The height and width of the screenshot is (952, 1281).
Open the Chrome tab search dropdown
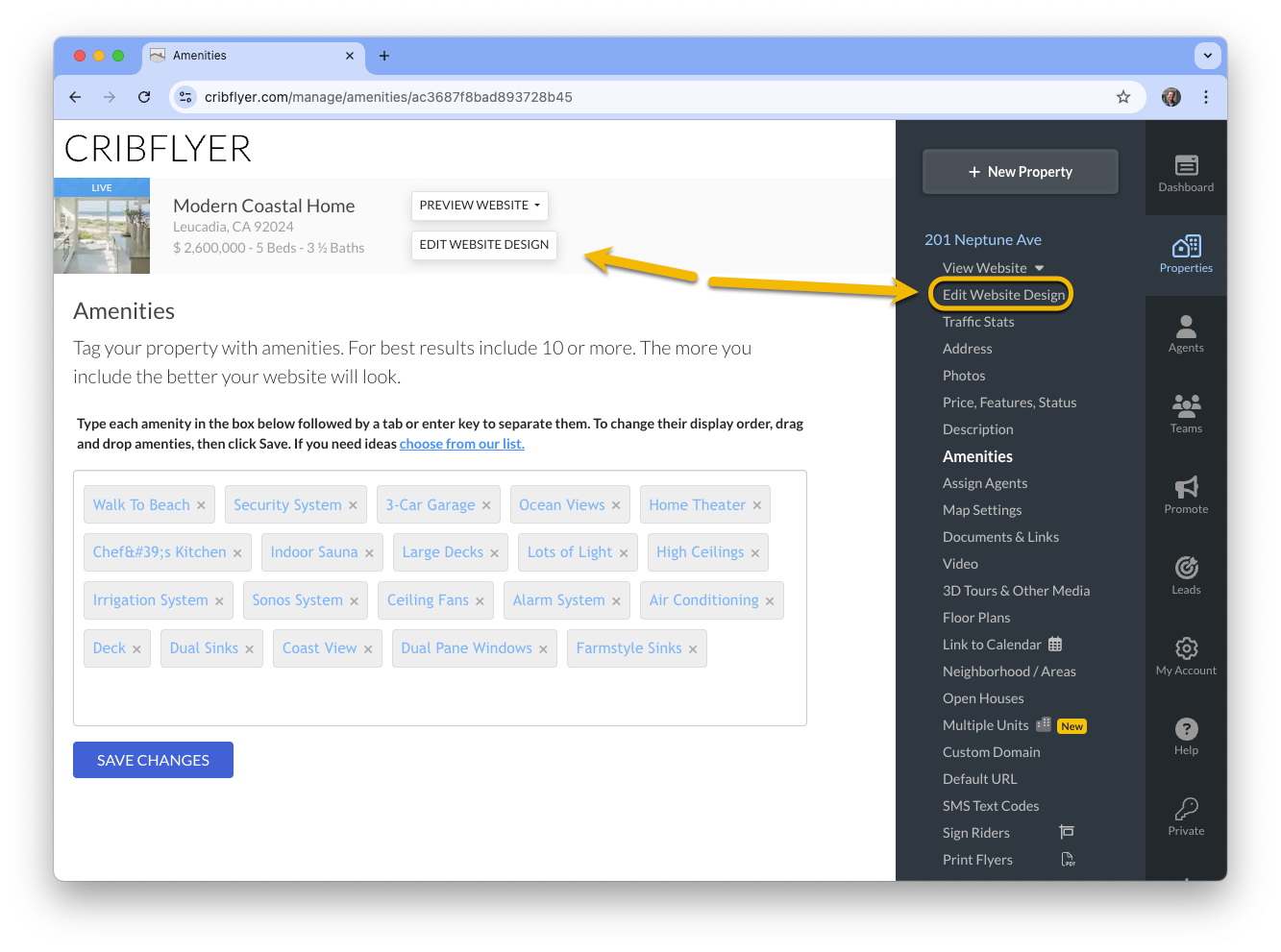coord(1207,56)
